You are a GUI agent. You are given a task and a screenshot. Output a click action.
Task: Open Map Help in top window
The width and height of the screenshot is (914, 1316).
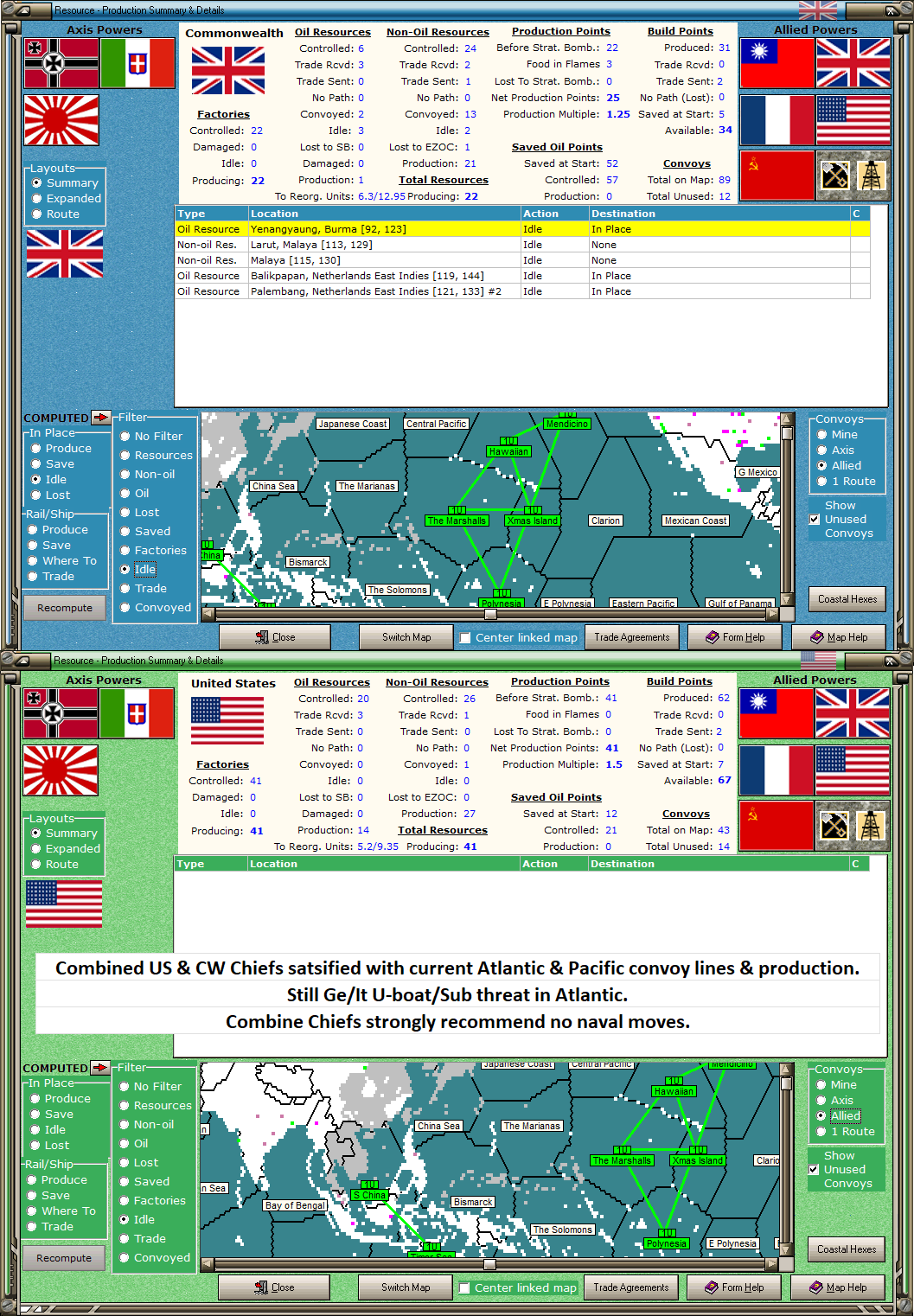point(839,637)
